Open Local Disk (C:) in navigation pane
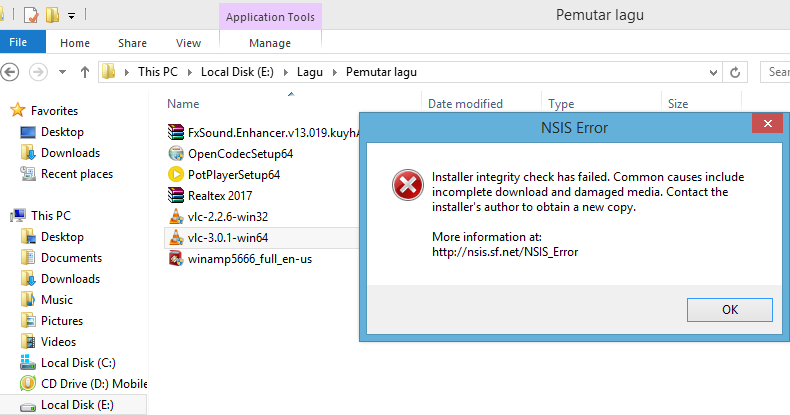The height and width of the screenshot is (415, 790). coord(78,363)
